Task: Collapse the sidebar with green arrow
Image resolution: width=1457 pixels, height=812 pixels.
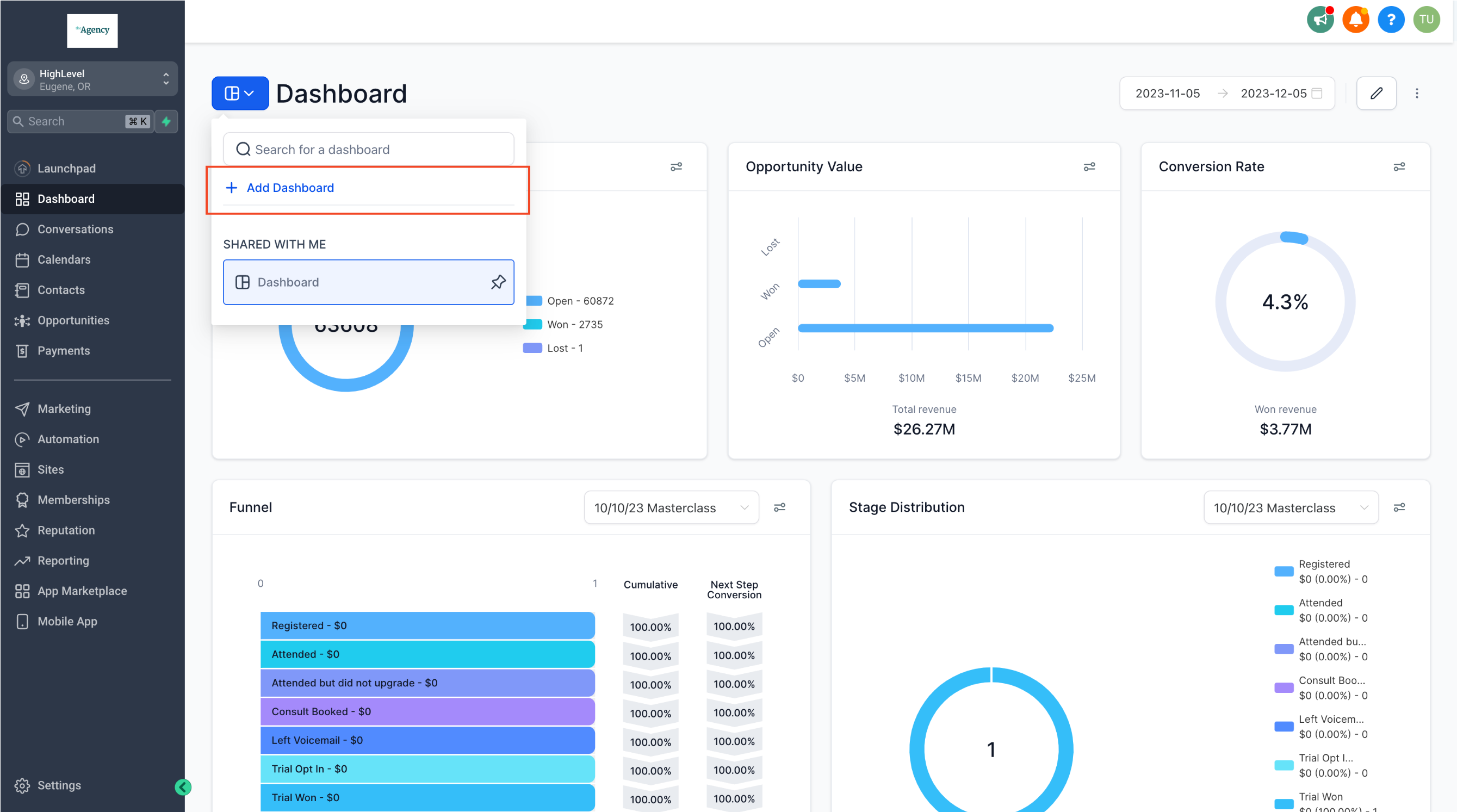Action: [x=183, y=786]
